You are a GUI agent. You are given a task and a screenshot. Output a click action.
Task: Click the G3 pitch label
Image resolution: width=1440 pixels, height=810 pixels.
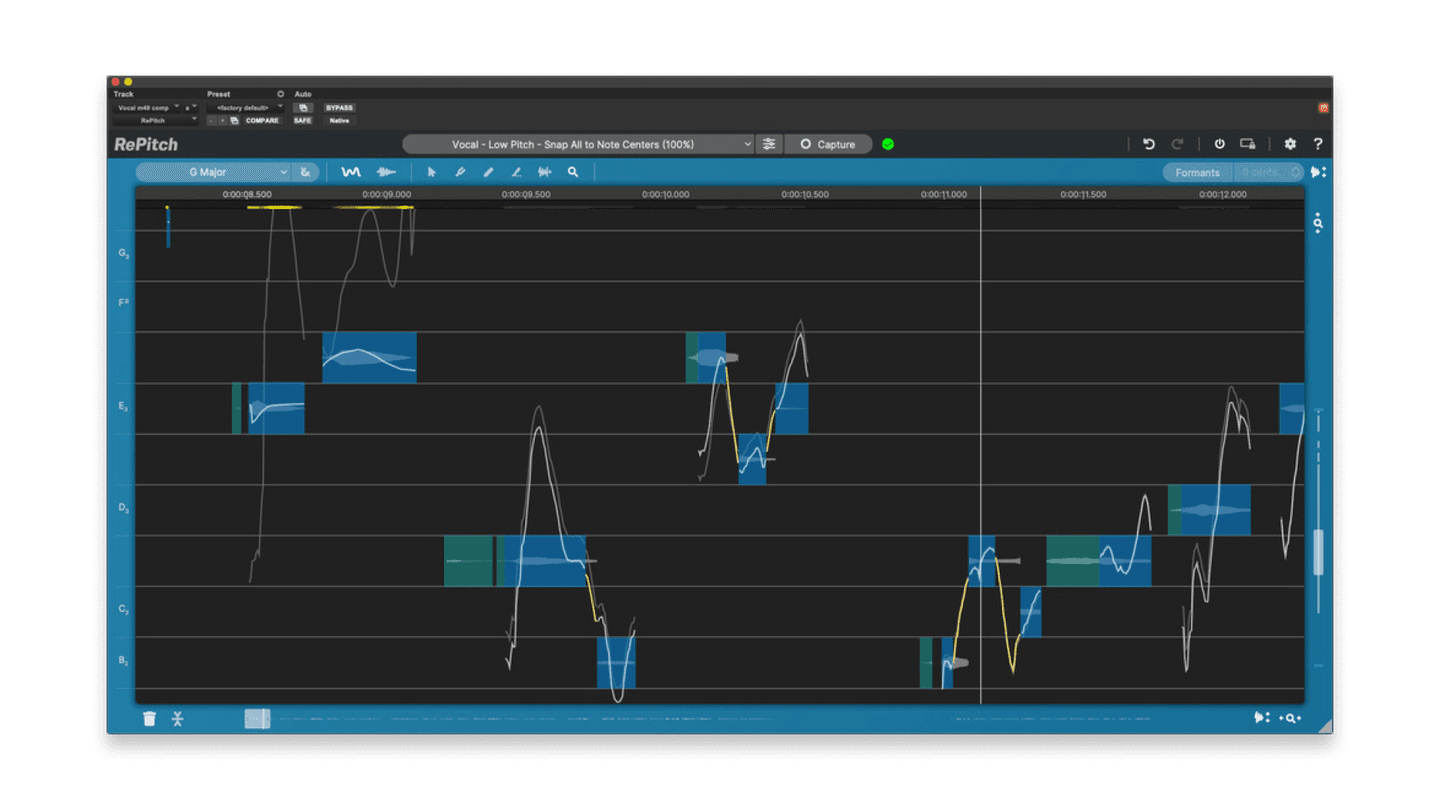(x=124, y=254)
